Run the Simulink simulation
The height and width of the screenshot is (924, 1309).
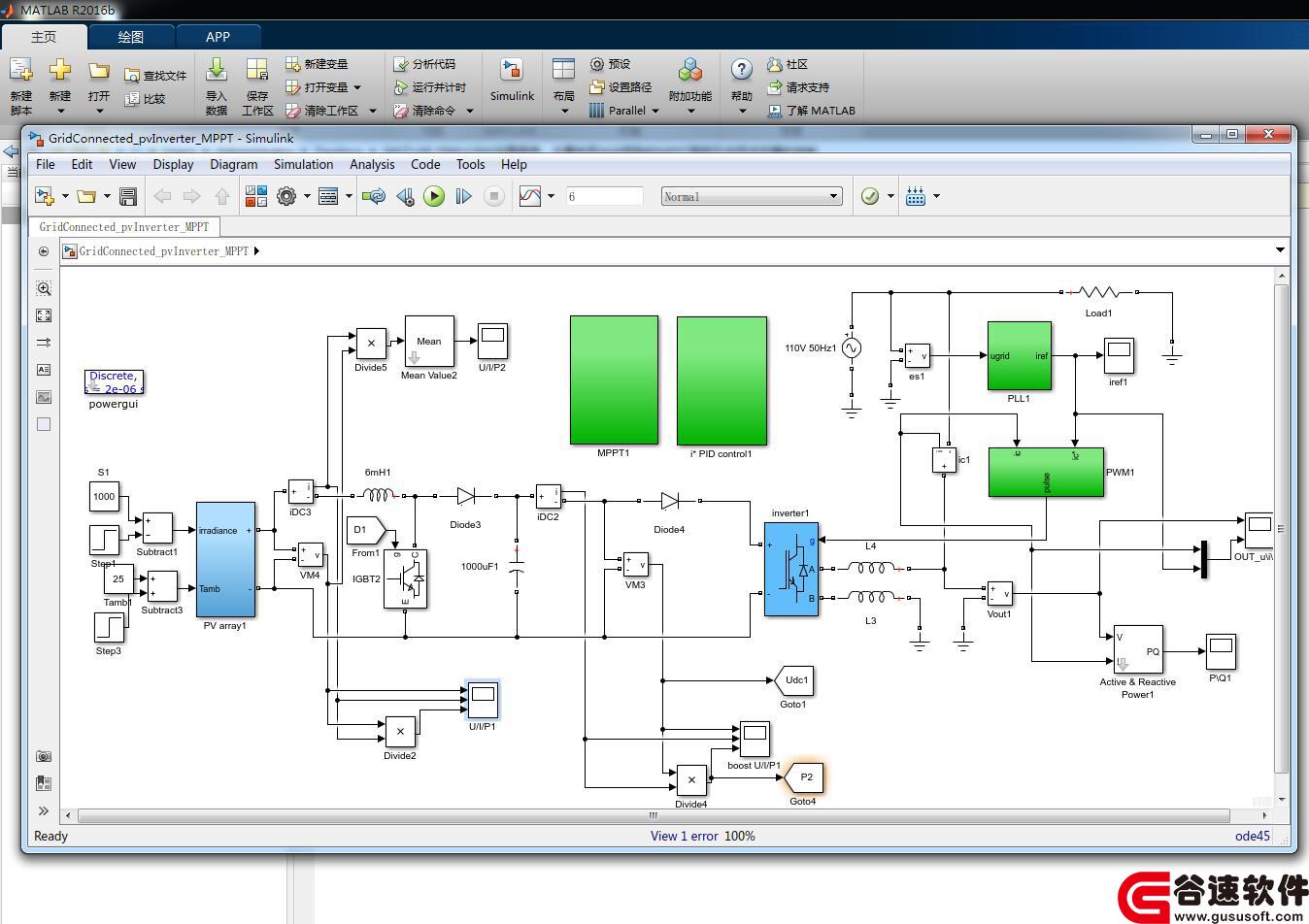click(x=434, y=196)
